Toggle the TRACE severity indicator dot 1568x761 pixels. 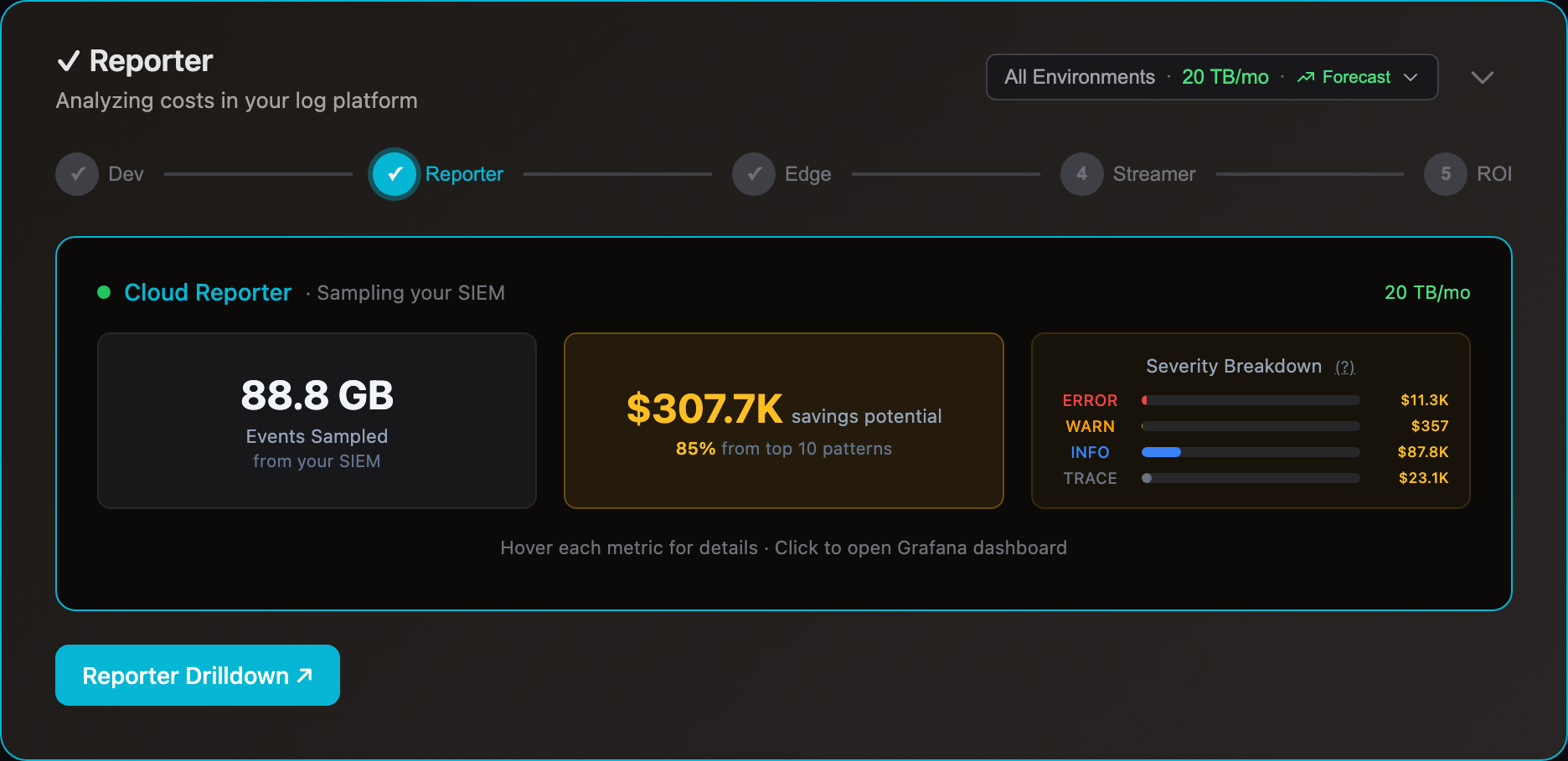click(x=1147, y=478)
